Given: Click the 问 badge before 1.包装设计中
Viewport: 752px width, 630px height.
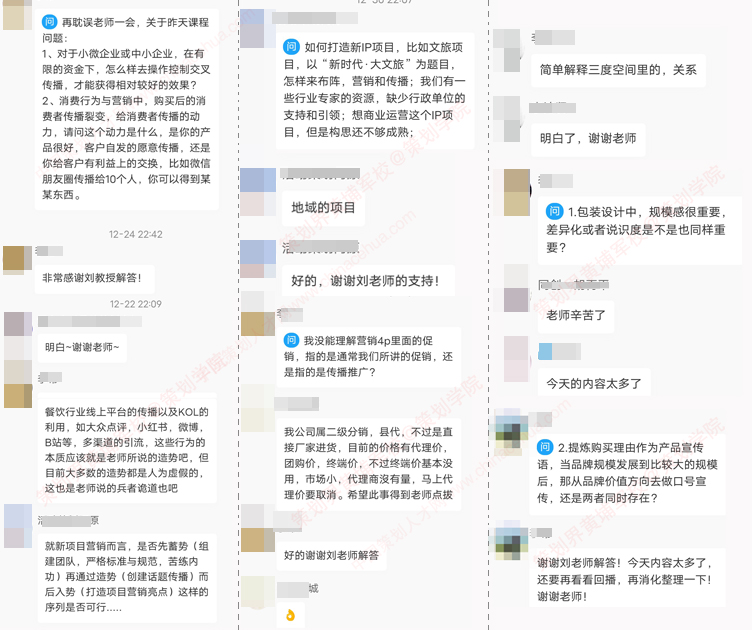Looking at the screenshot, I should pos(554,211).
